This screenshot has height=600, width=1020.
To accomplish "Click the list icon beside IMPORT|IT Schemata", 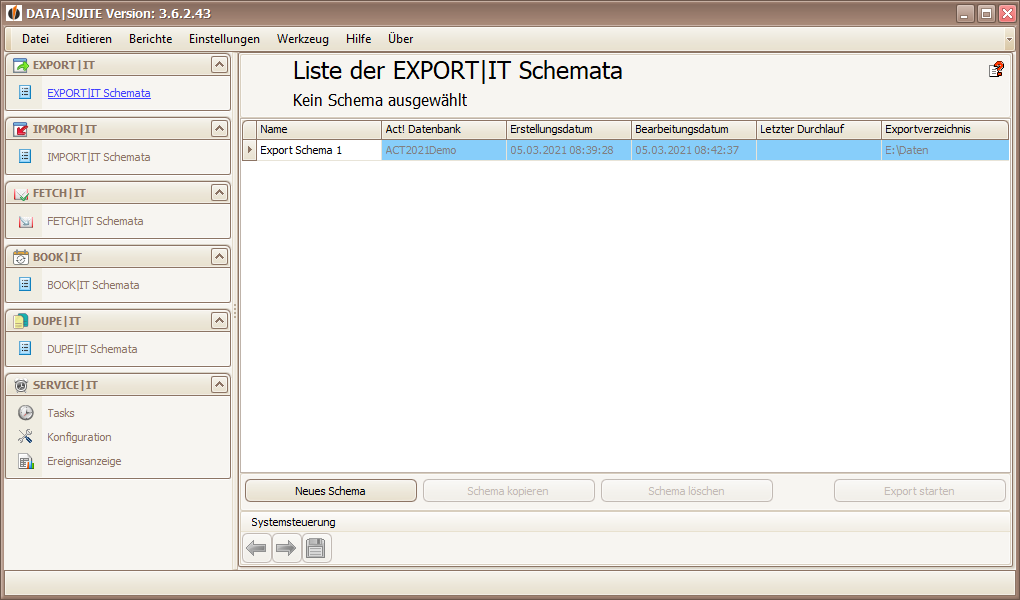I will pos(25,156).
